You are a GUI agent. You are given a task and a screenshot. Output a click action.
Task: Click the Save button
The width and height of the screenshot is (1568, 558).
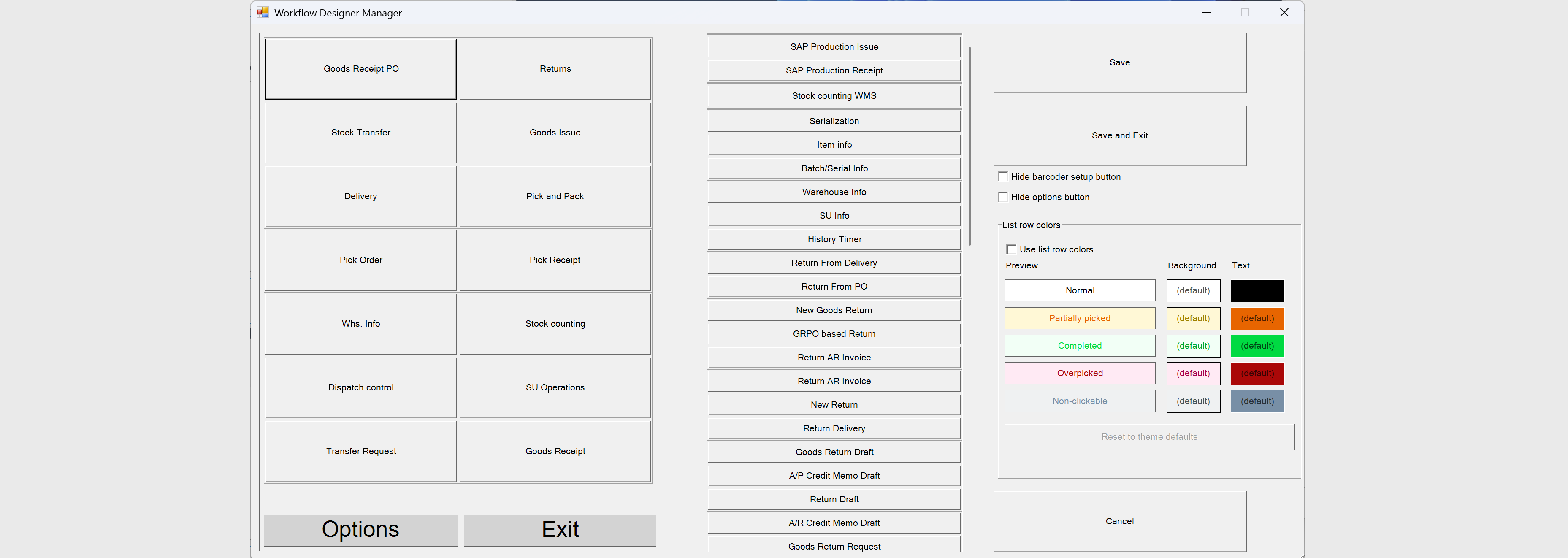1119,62
